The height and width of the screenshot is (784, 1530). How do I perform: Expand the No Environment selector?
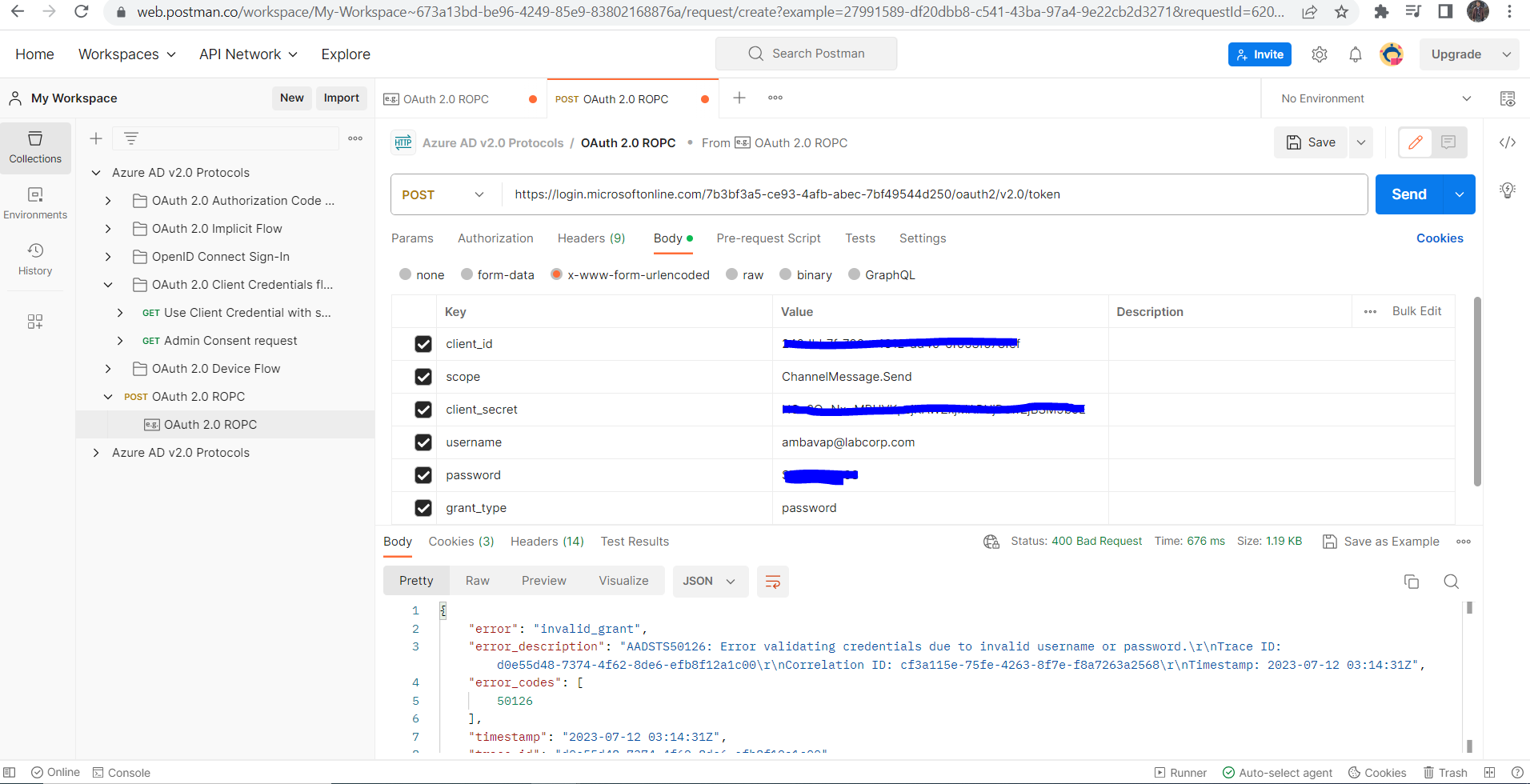pos(1372,98)
